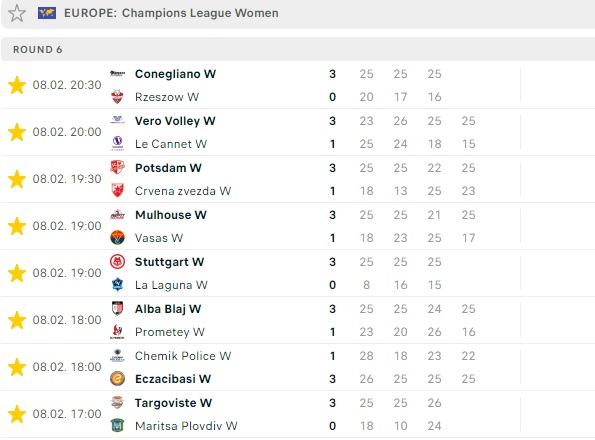Unfavorite the Conegliano vs Rzeszow match star

(x=17, y=85)
